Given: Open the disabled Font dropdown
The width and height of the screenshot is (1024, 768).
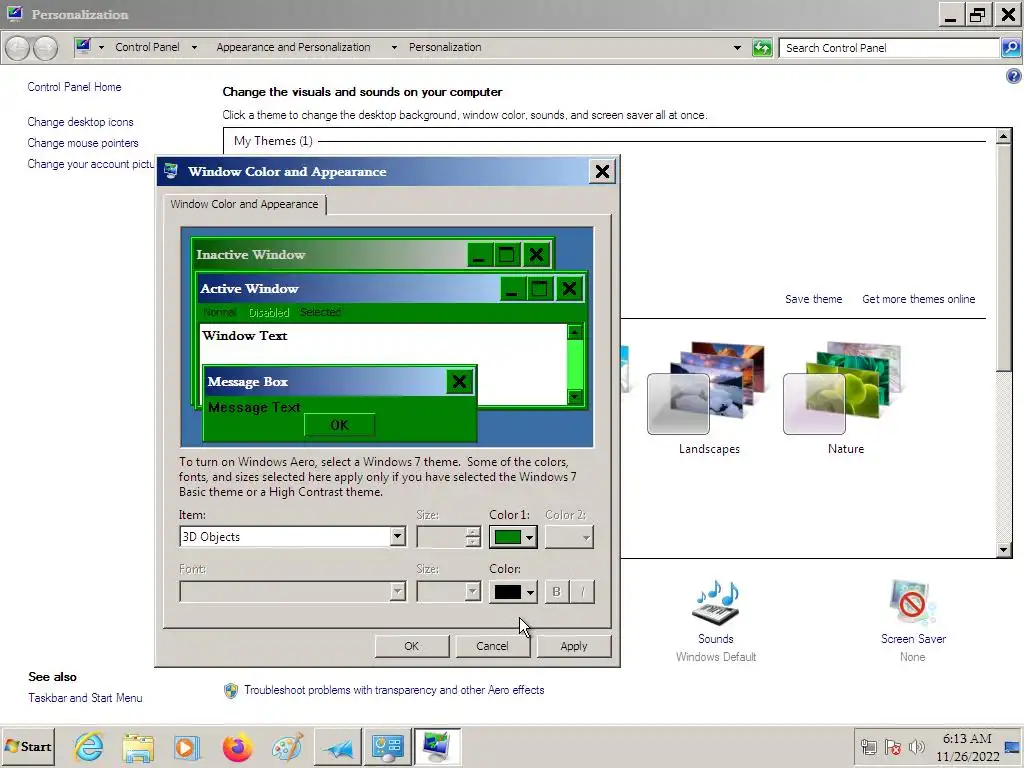Looking at the screenshot, I should point(292,592).
